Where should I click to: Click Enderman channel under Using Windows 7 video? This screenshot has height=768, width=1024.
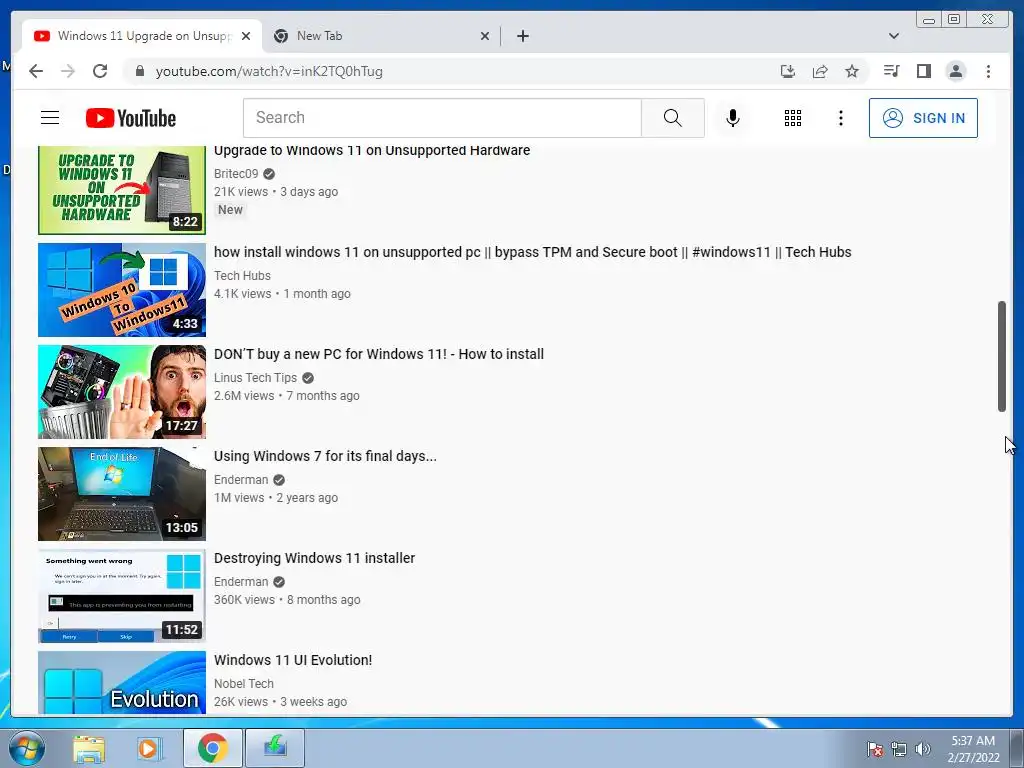coord(240,479)
